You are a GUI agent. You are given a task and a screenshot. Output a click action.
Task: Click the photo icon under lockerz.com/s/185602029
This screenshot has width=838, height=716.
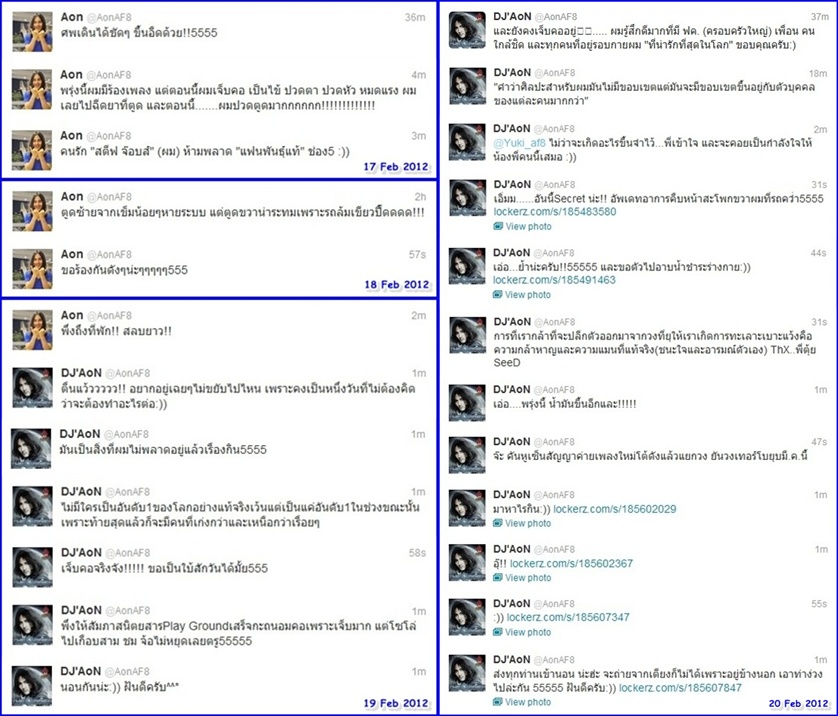coord(498,524)
